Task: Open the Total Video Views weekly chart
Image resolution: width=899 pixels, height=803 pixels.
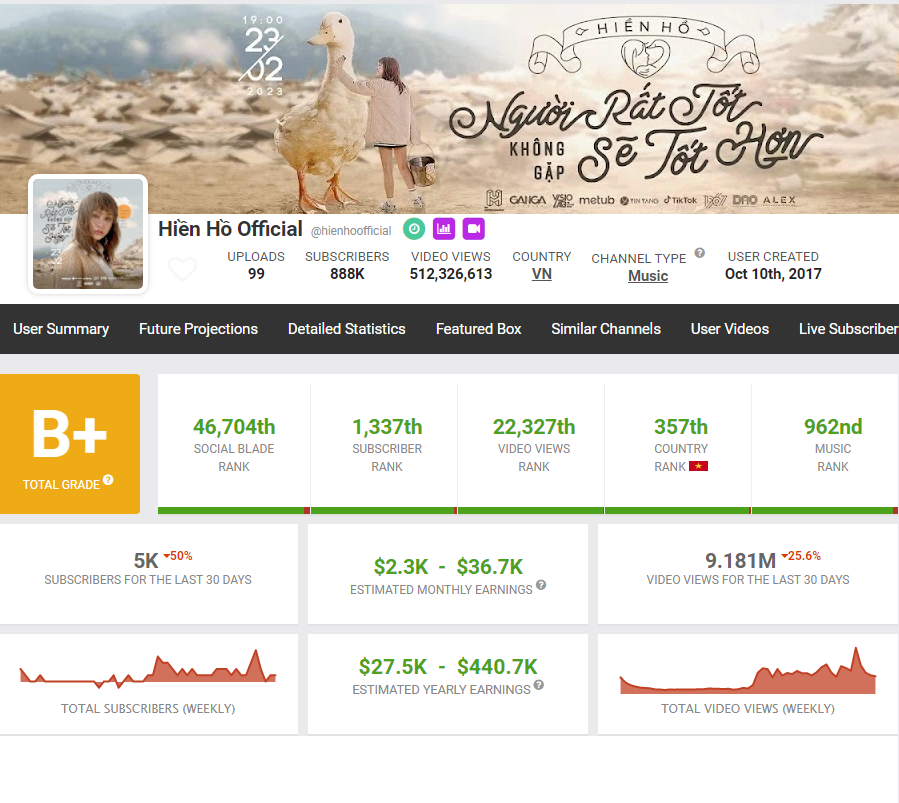Action: coord(748,671)
